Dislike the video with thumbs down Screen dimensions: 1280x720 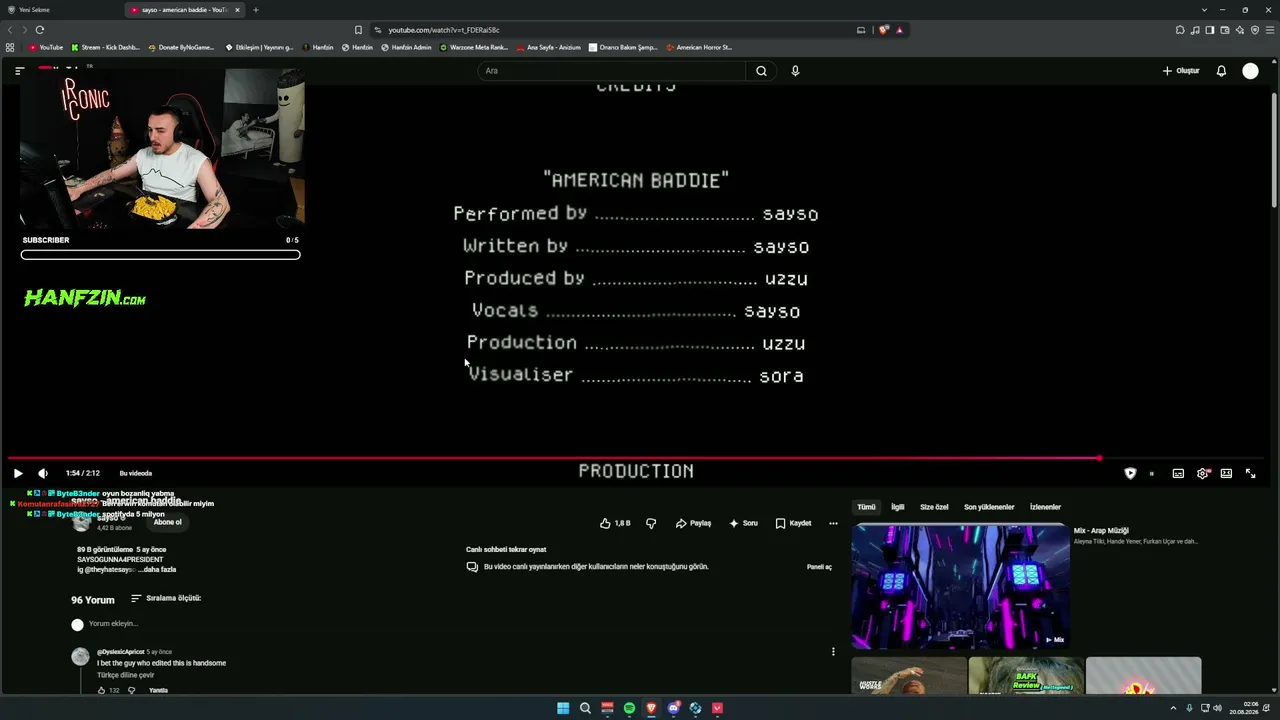[651, 523]
